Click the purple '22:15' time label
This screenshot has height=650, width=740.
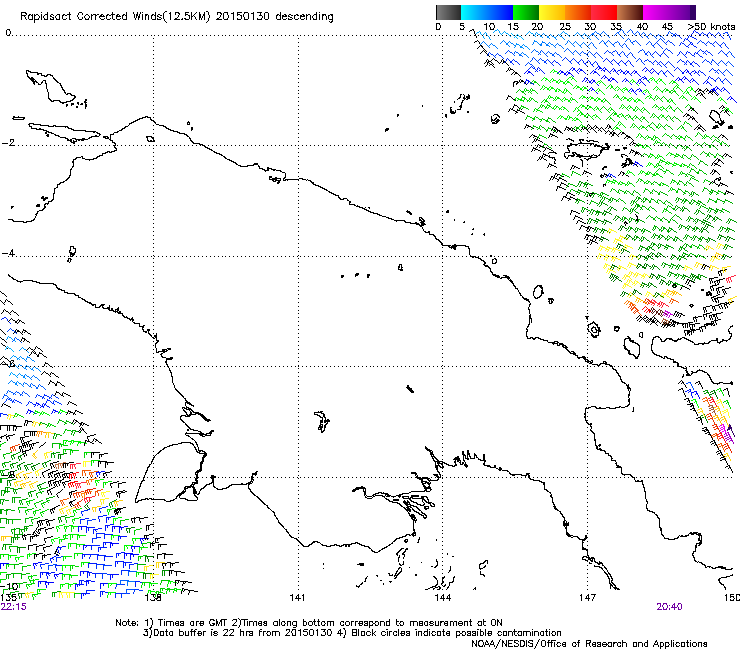click(14, 607)
